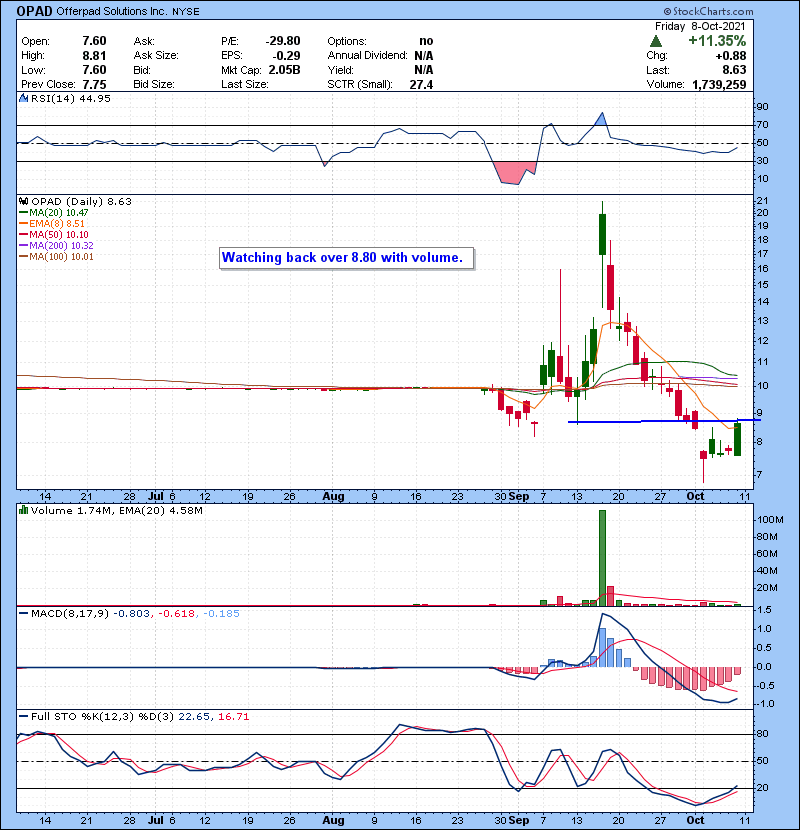Click the MA(100) 10.01 legend entry
The height and width of the screenshot is (830, 800).
click(x=56, y=257)
